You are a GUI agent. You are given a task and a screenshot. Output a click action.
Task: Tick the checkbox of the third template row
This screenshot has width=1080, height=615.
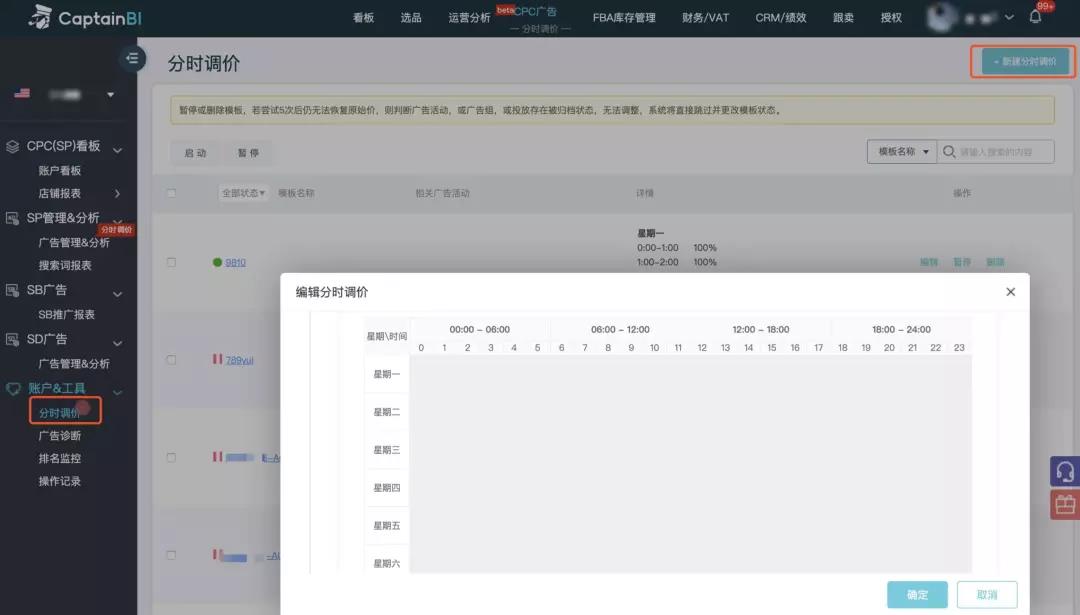pyautogui.click(x=172, y=457)
